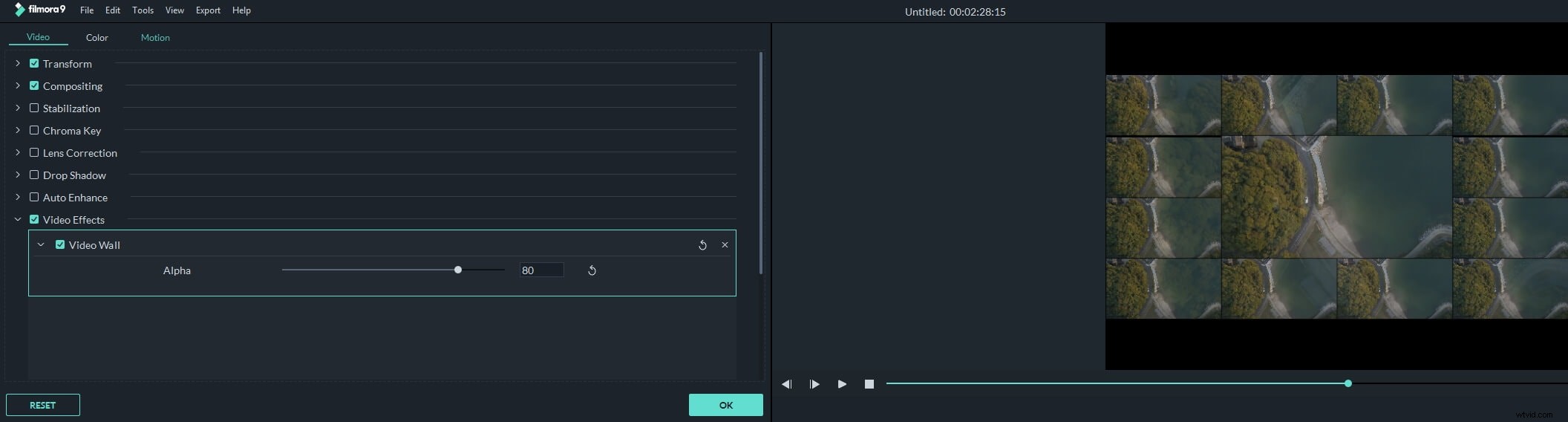The image size is (1568, 422).
Task: Enable the Chroma Key checkbox
Action: click(34, 131)
